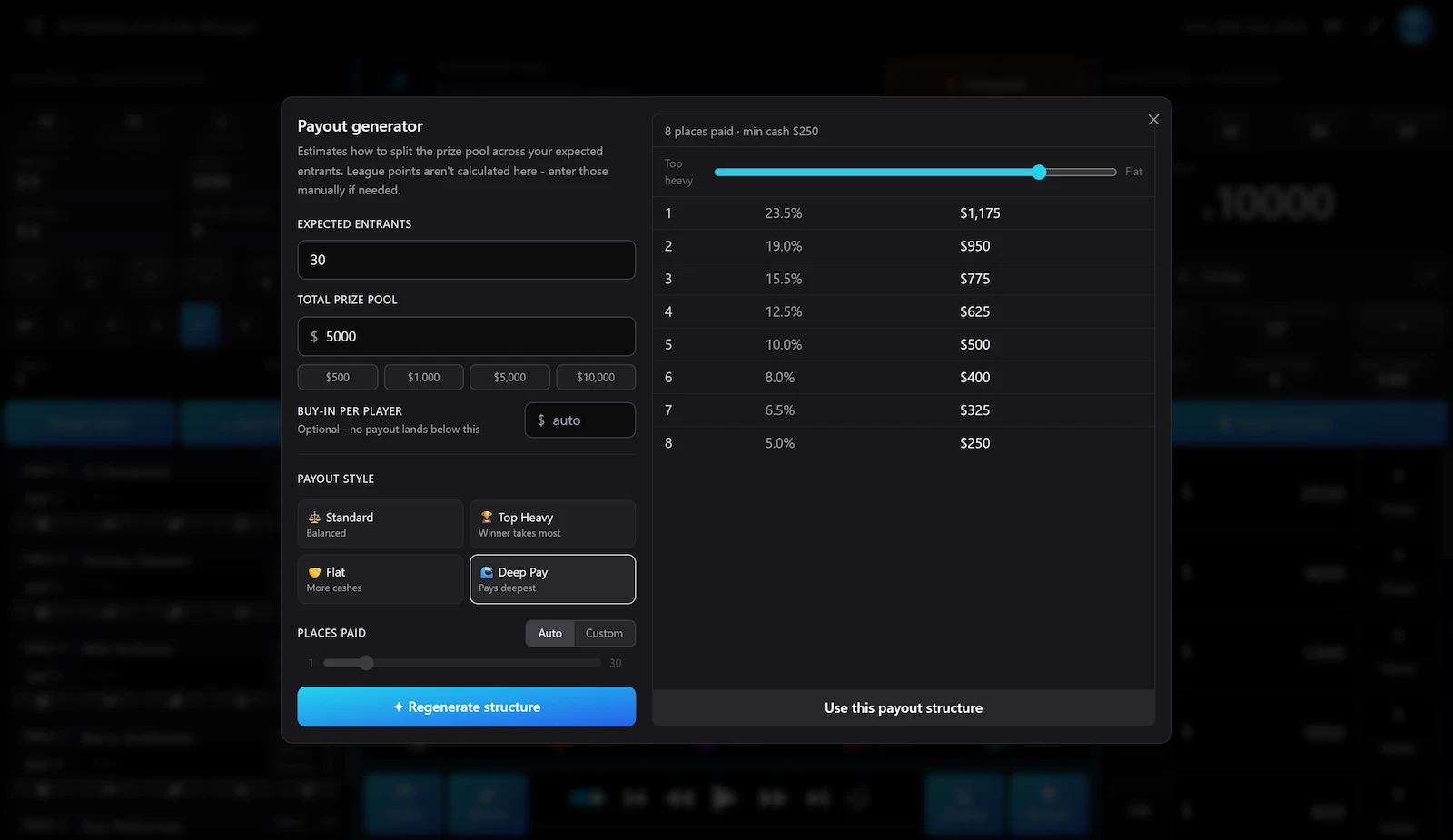Click Regenerate structure button
Image resolution: width=1453 pixels, height=840 pixels.
pyautogui.click(x=467, y=707)
